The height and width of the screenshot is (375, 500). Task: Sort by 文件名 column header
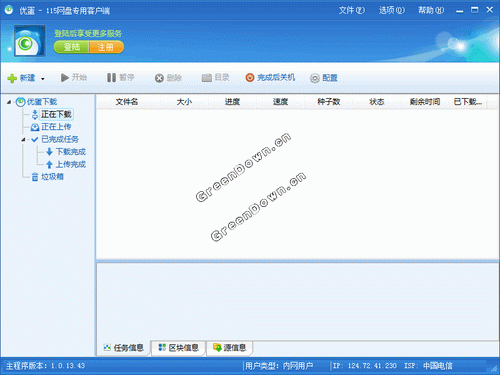point(127,102)
